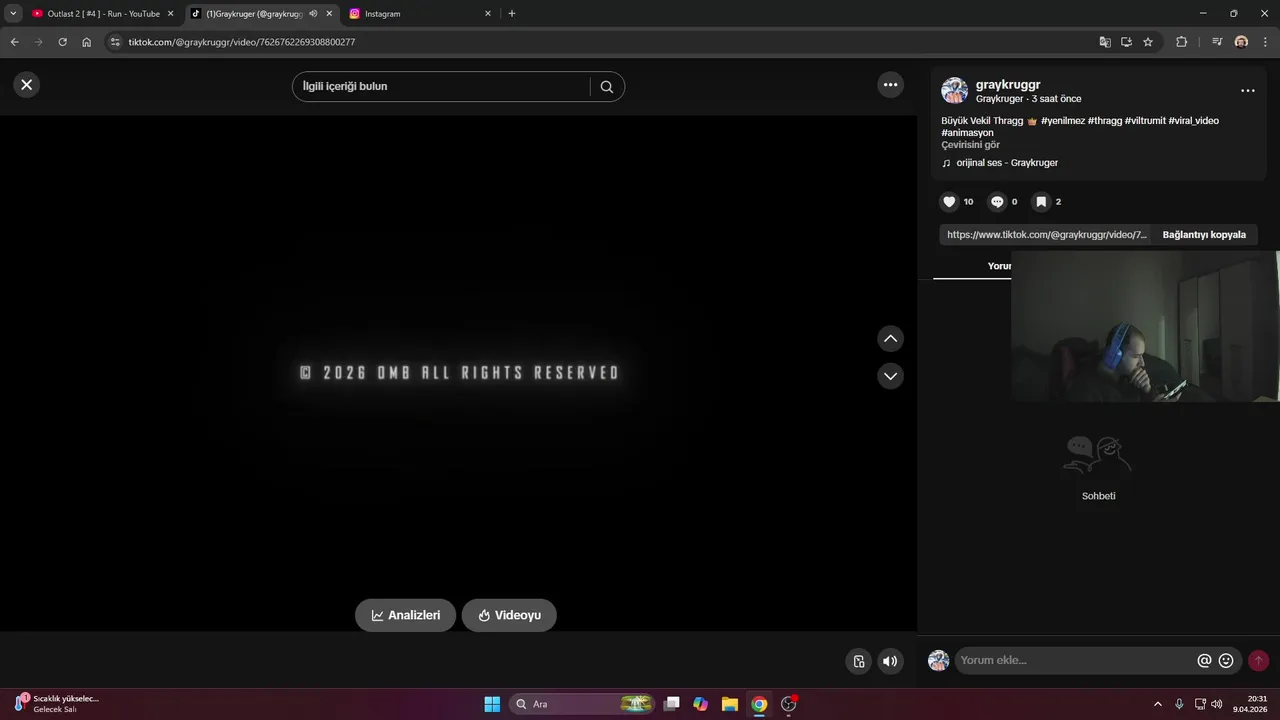Open the three-dot menu above the video
Image resolution: width=1280 pixels, height=720 pixels.
coord(890,85)
